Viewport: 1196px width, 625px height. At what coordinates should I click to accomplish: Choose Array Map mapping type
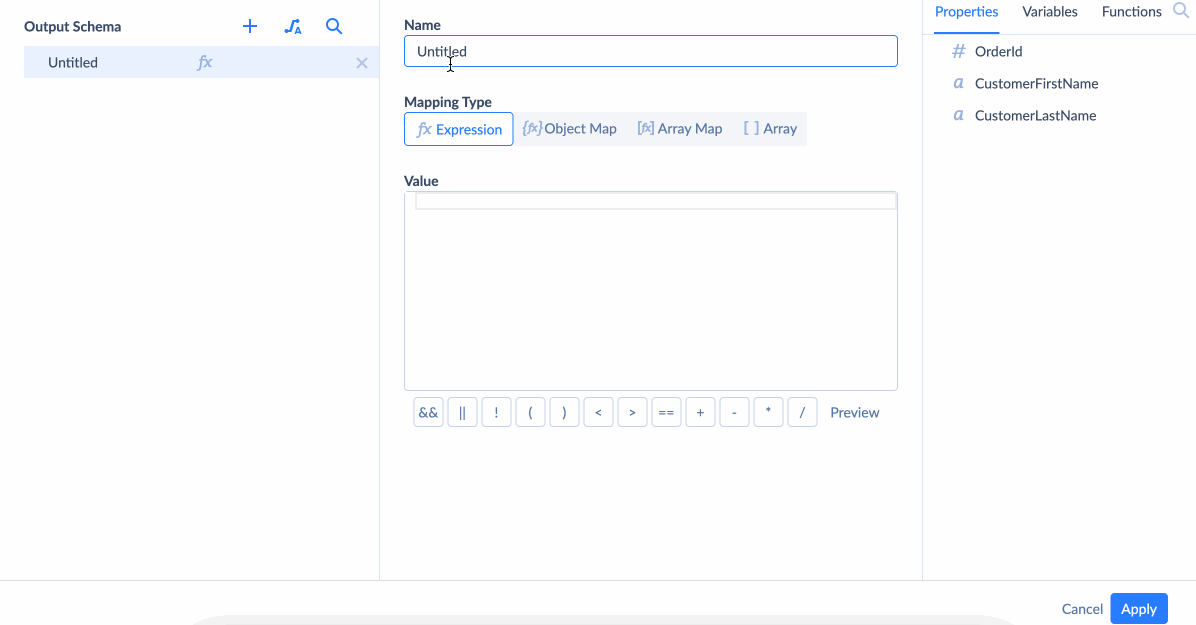tap(680, 129)
